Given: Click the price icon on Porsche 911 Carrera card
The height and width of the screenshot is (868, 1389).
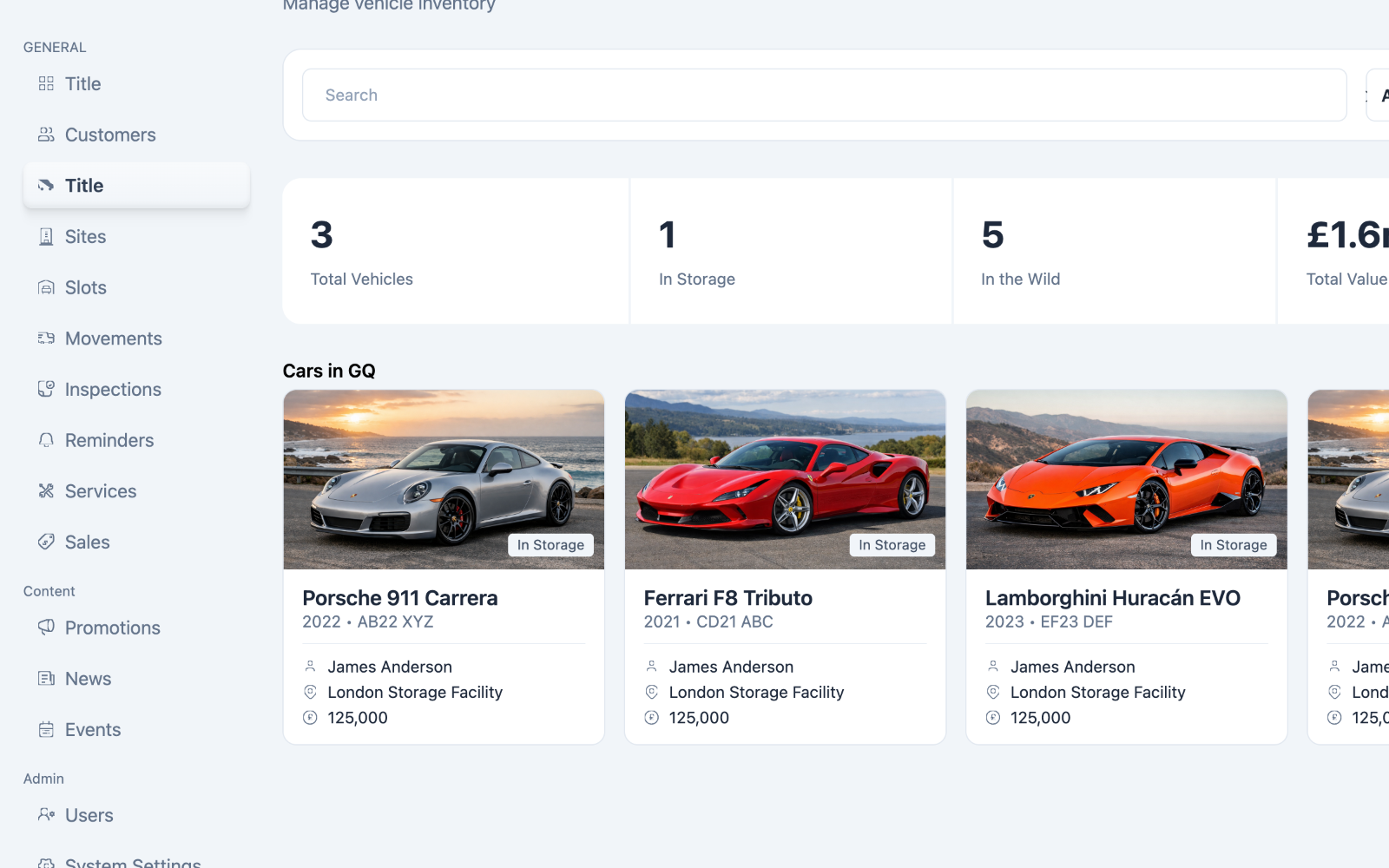Looking at the screenshot, I should click(x=310, y=718).
